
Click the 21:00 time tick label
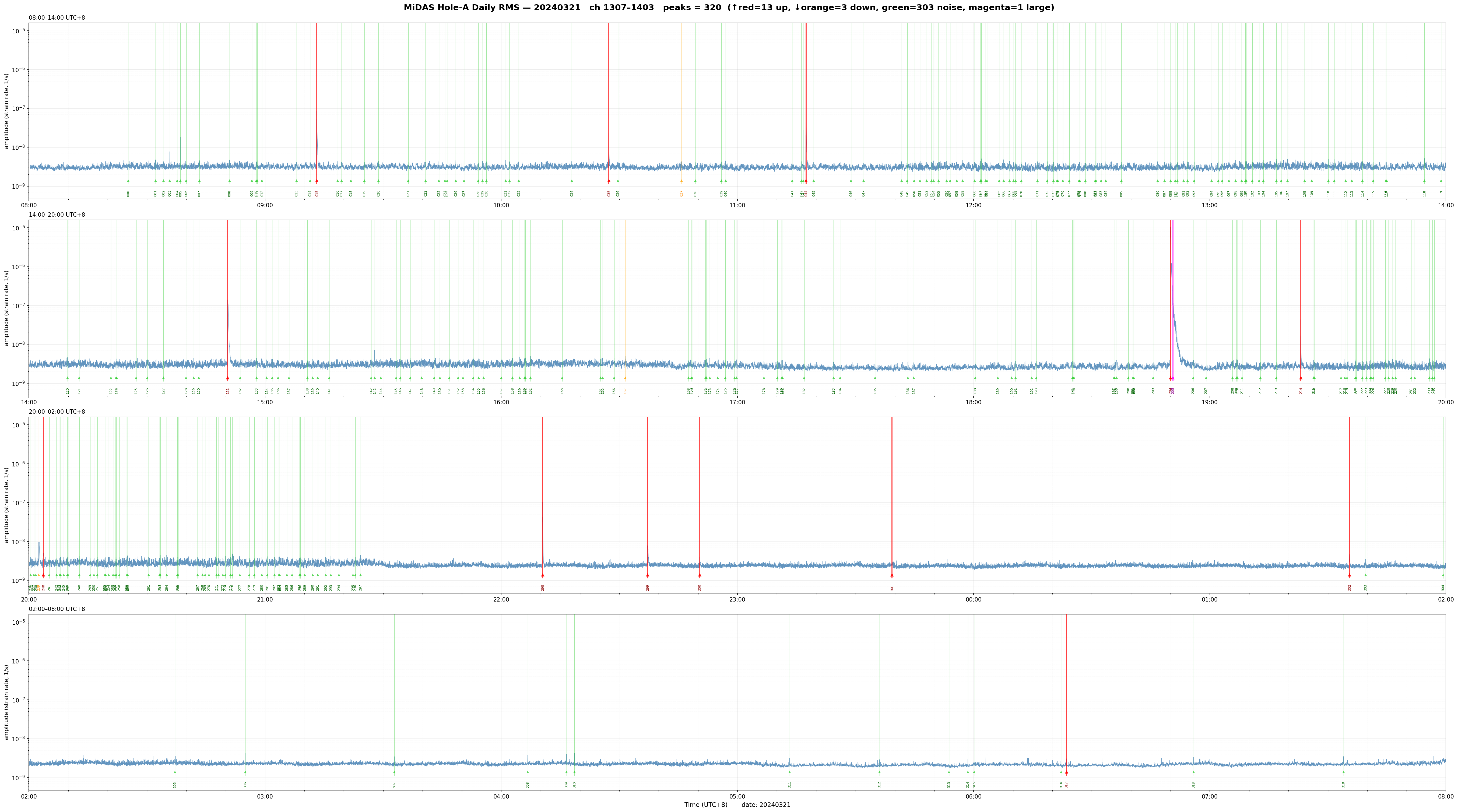(x=265, y=599)
